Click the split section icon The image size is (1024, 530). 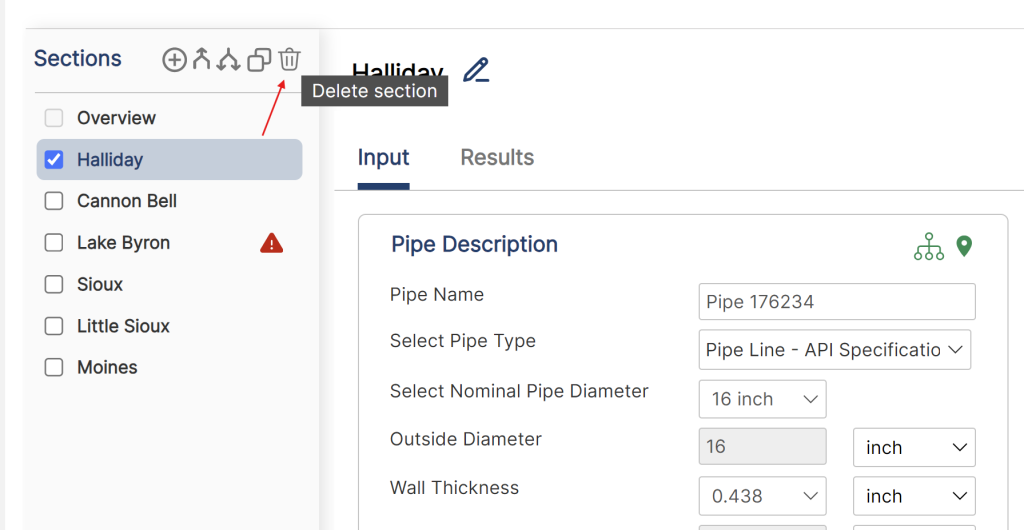click(x=229, y=60)
